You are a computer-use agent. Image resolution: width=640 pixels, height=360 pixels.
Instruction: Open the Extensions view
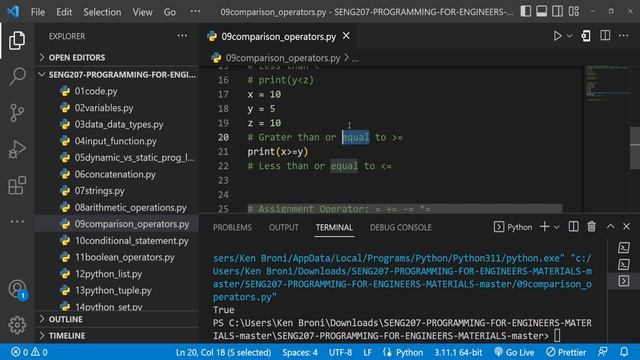click(x=17, y=186)
